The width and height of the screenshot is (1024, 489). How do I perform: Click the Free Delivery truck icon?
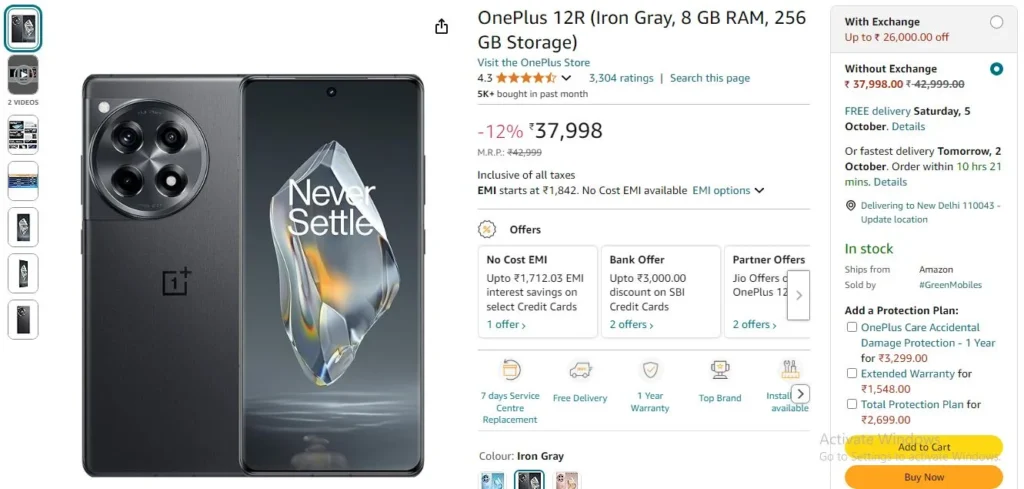point(580,370)
